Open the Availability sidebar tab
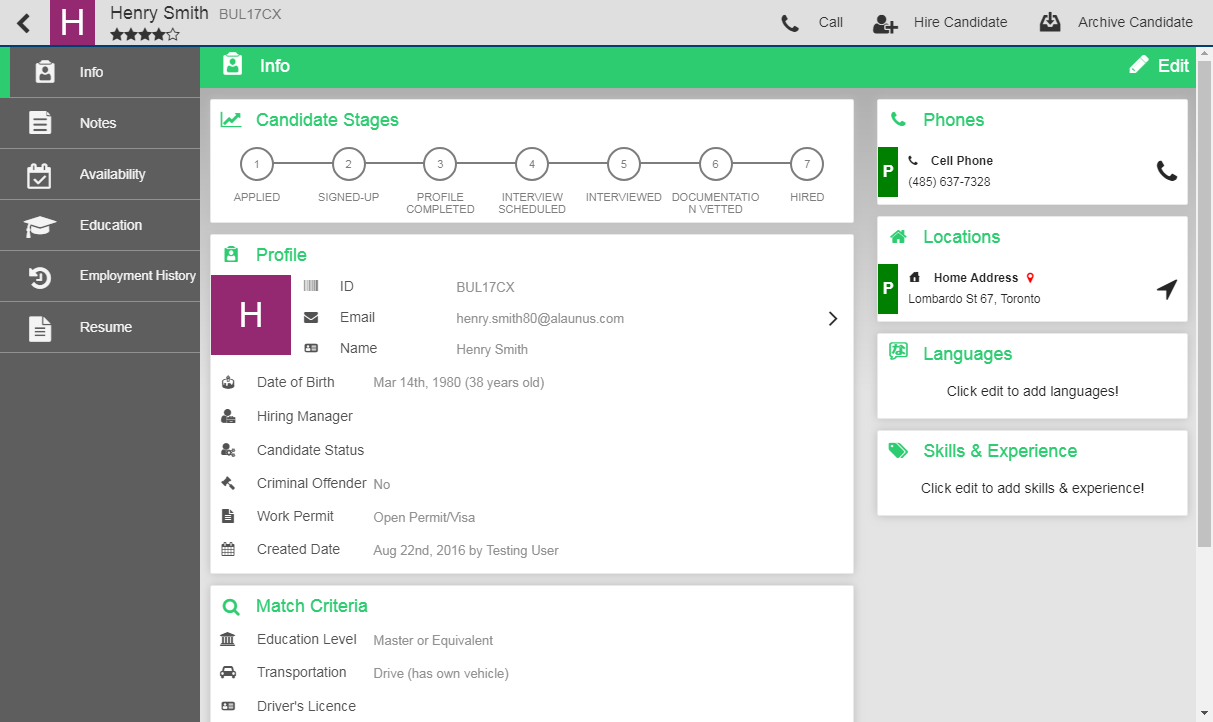Viewport: 1213px width, 722px height. pos(100,174)
